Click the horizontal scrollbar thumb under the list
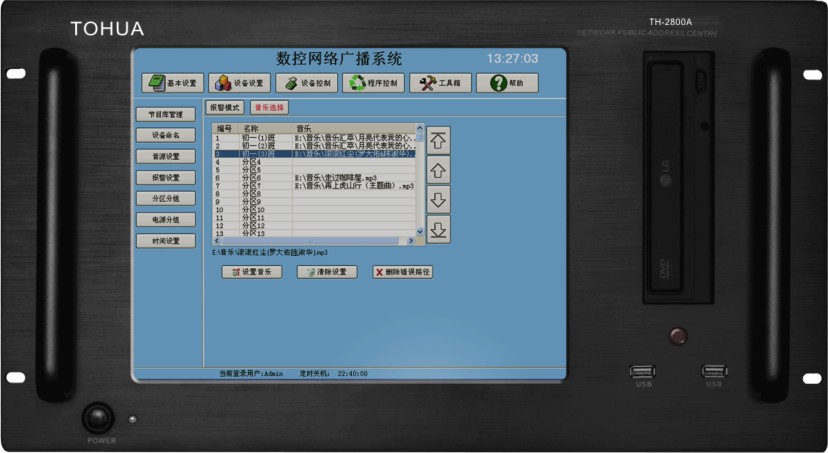The height and width of the screenshot is (453, 828). (310, 241)
